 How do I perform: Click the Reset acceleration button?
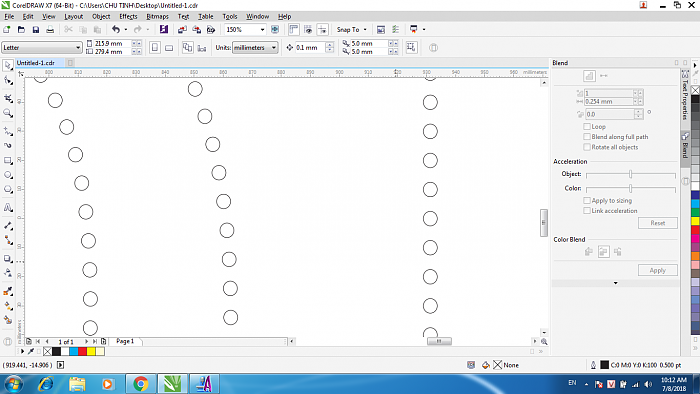point(658,223)
